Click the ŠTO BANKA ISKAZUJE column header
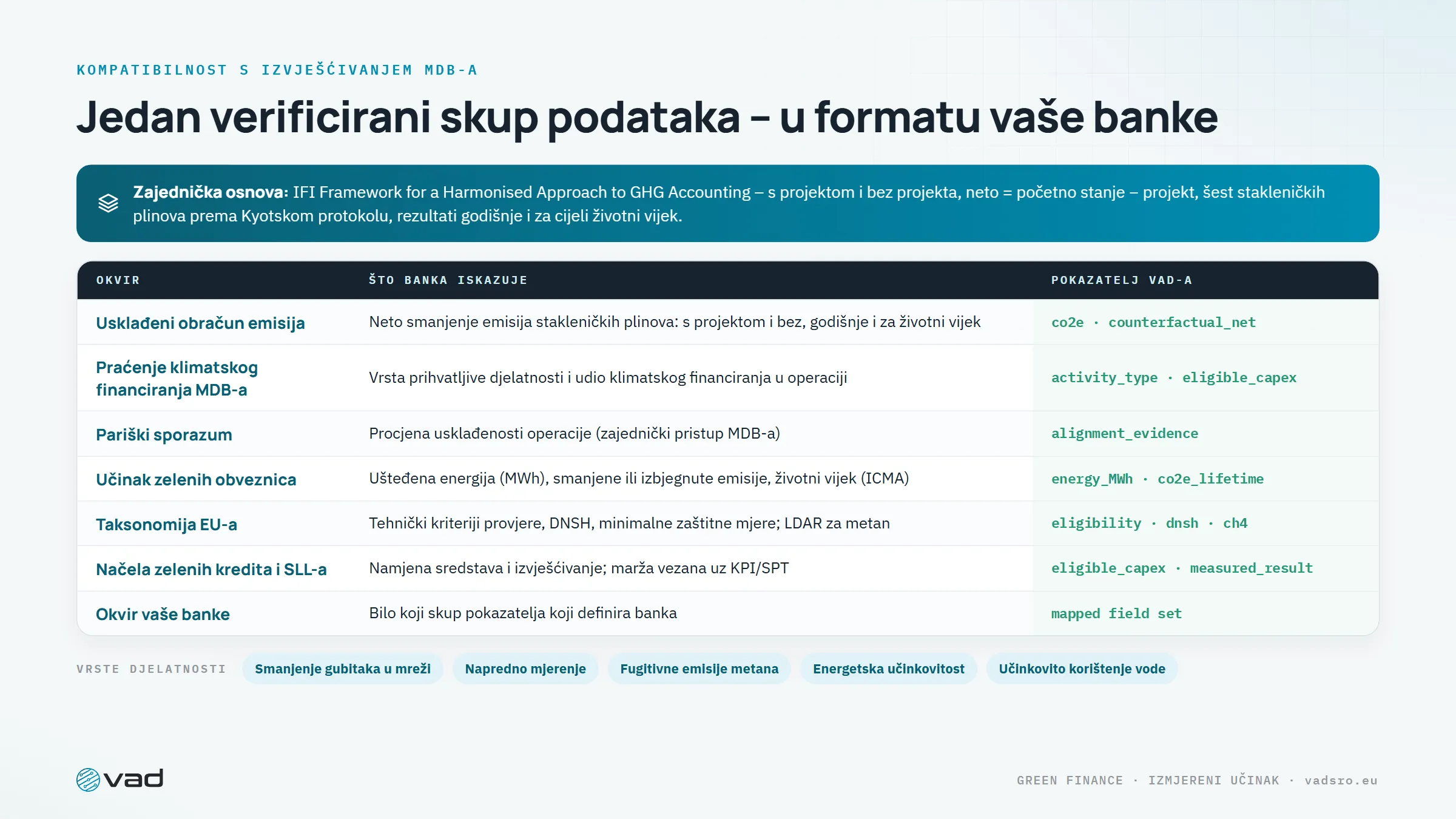Image resolution: width=1456 pixels, height=819 pixels. click(448, 280)
